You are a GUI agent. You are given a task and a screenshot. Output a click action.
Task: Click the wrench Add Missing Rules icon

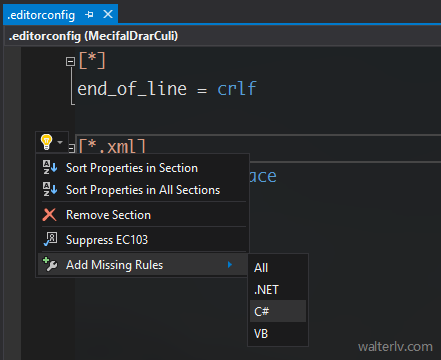click(50, 264)
